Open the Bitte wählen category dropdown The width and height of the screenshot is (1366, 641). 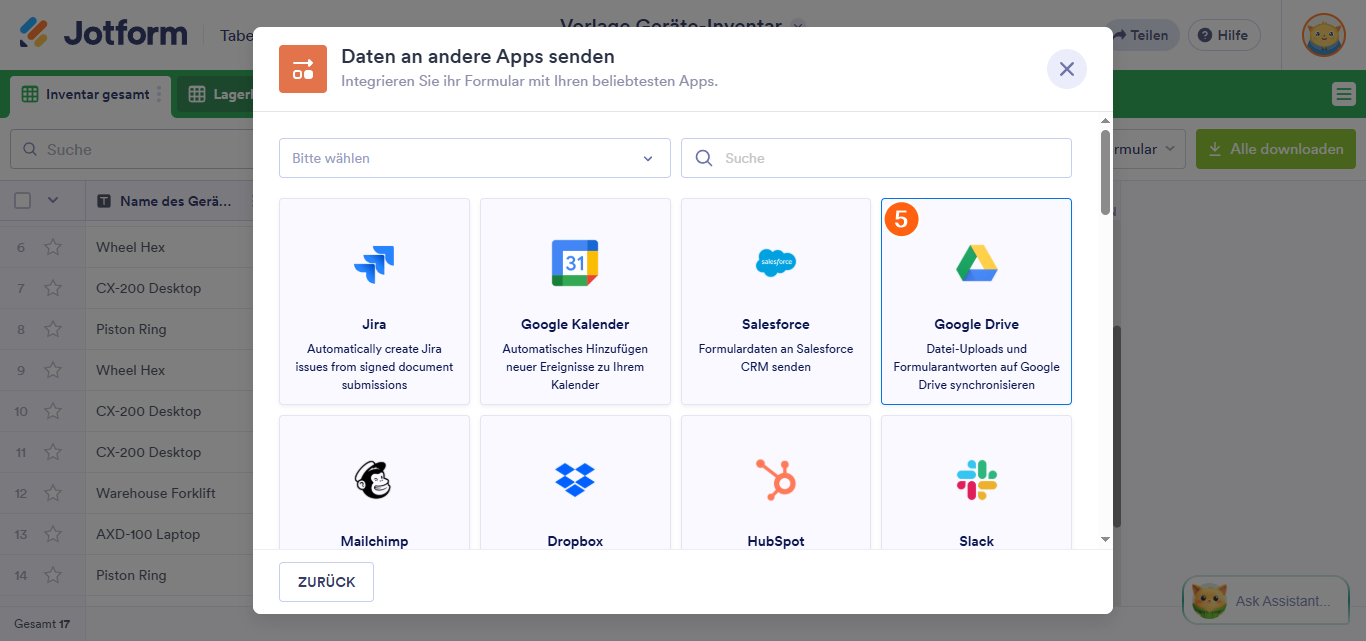click(474, 157)
